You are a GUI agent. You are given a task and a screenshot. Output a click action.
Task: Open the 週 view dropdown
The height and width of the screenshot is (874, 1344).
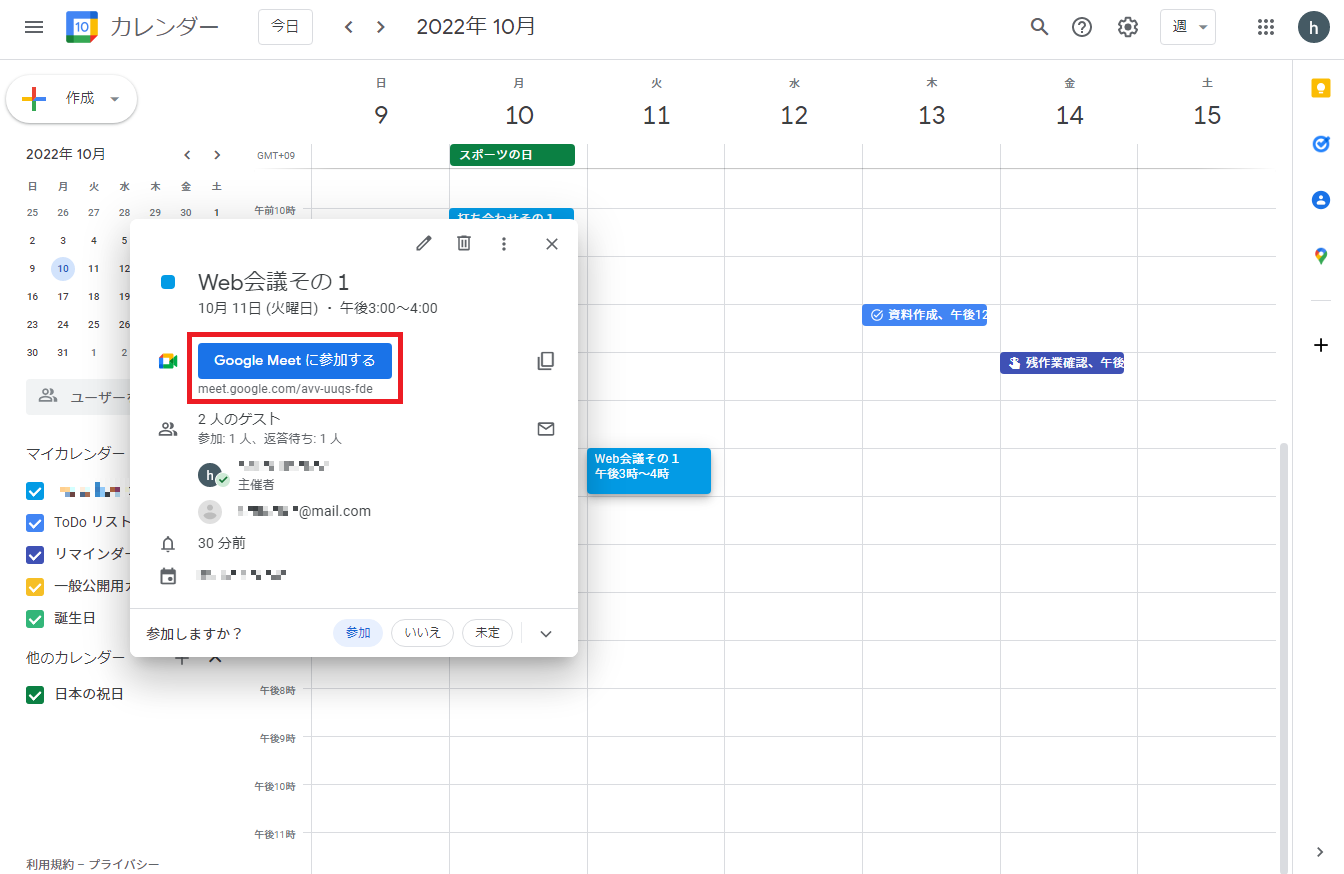(x=1188, y=27)
